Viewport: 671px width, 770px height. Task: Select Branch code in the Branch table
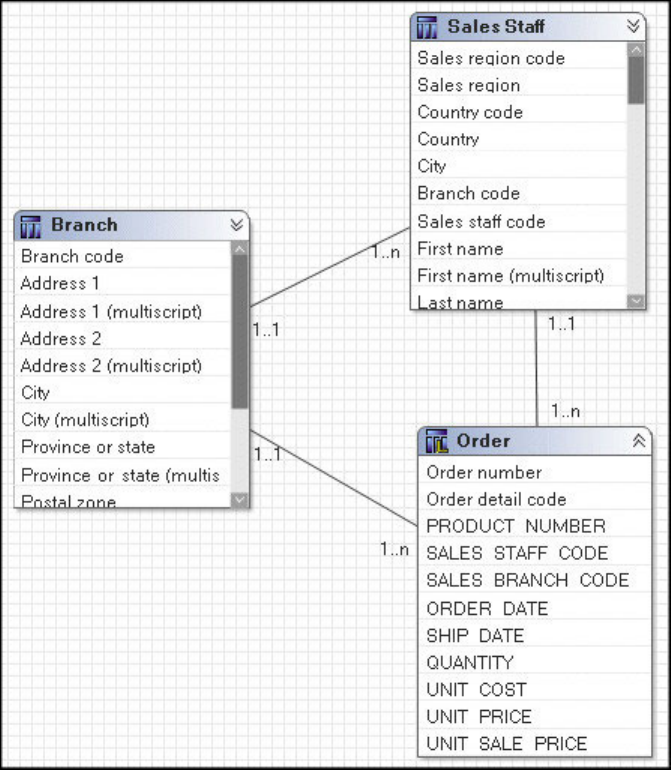click(x=72, y=256)
